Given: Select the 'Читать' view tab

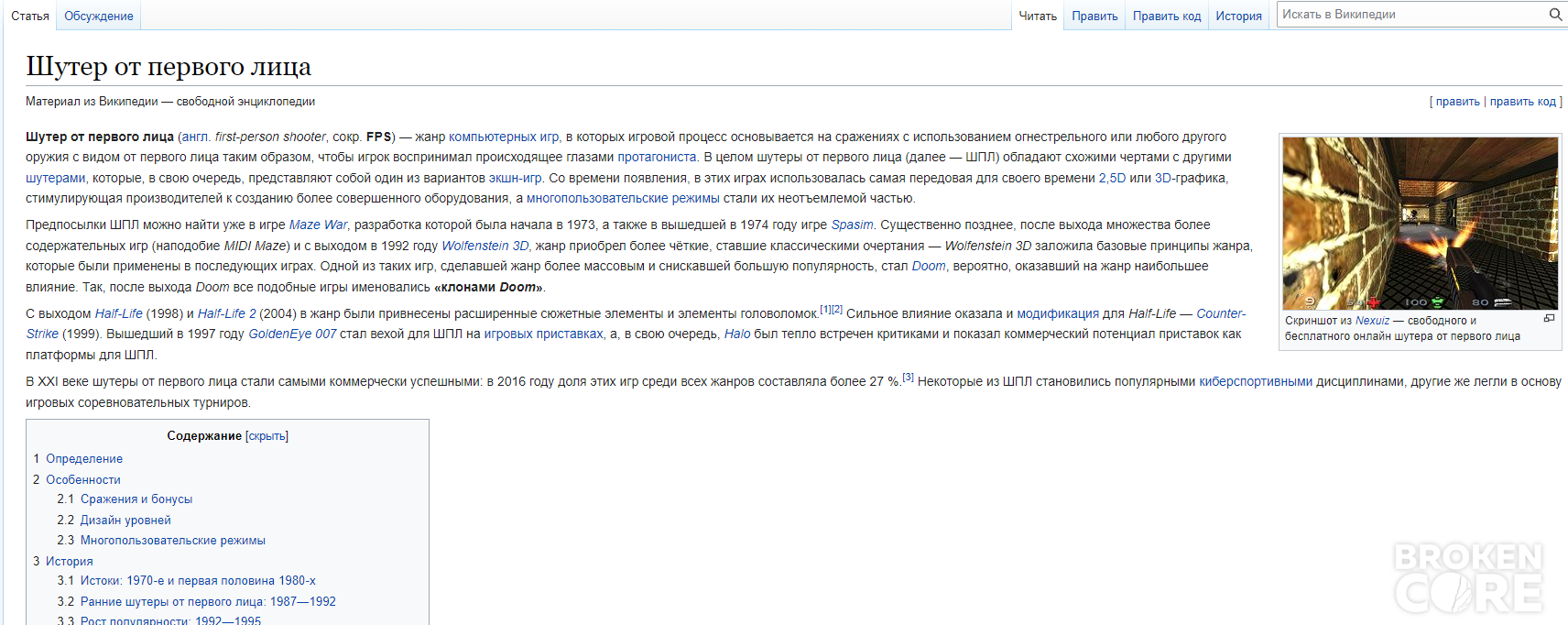Looking at the screenshot, I should pos(1038,16).
